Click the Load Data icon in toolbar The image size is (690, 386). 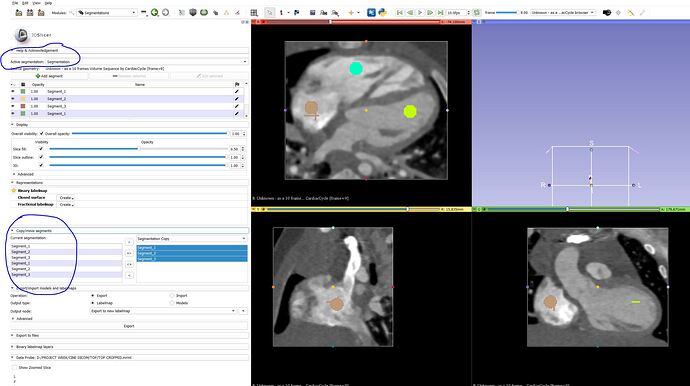tap(19, 13)
